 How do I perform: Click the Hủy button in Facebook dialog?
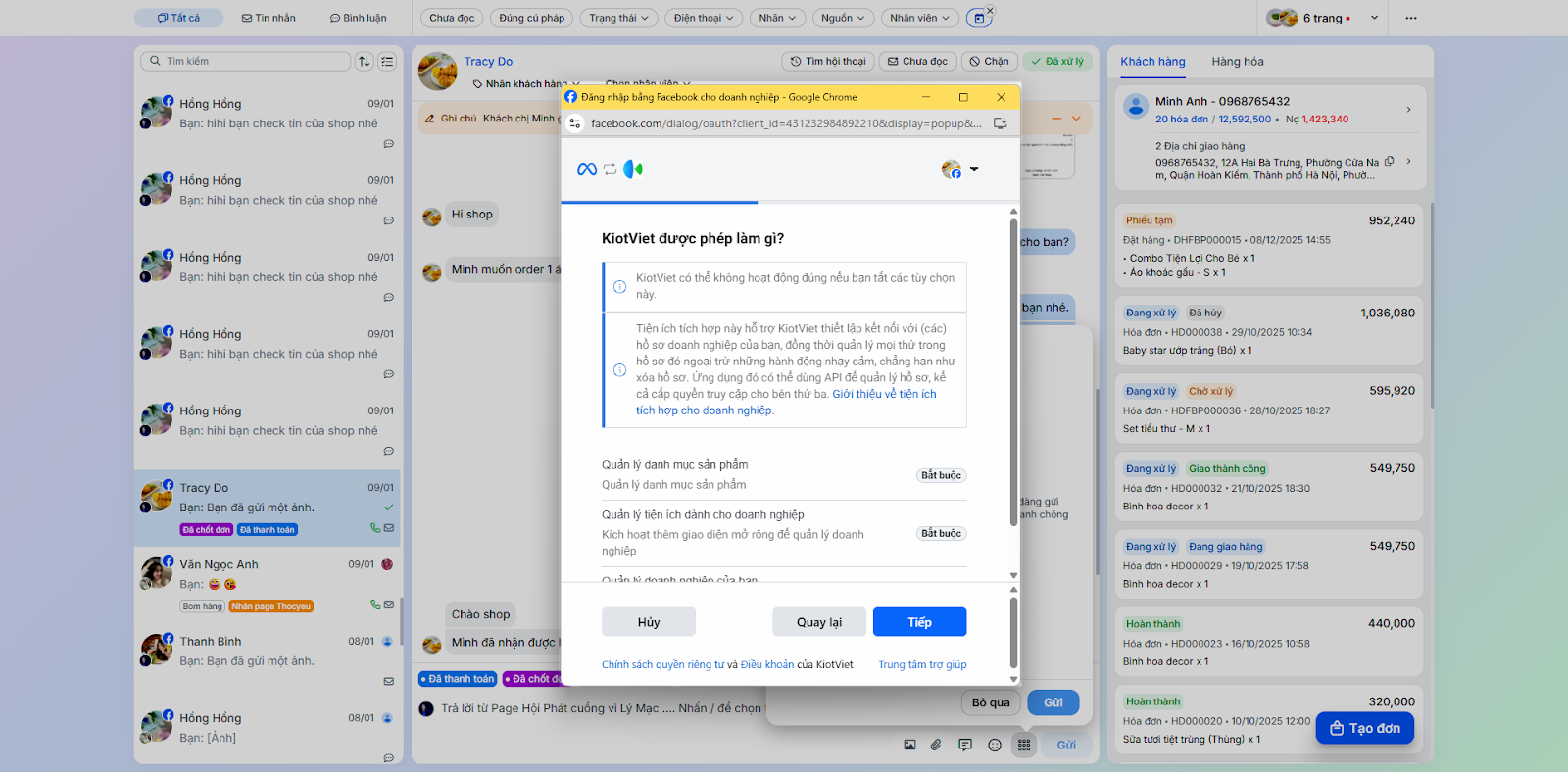(x=649, y=622)
